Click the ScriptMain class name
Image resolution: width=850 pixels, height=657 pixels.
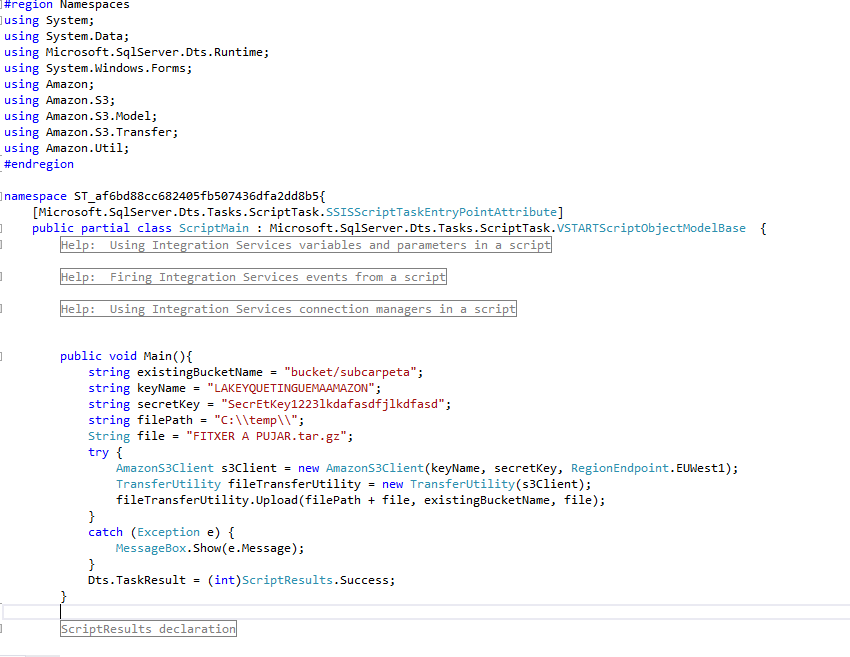214,228
